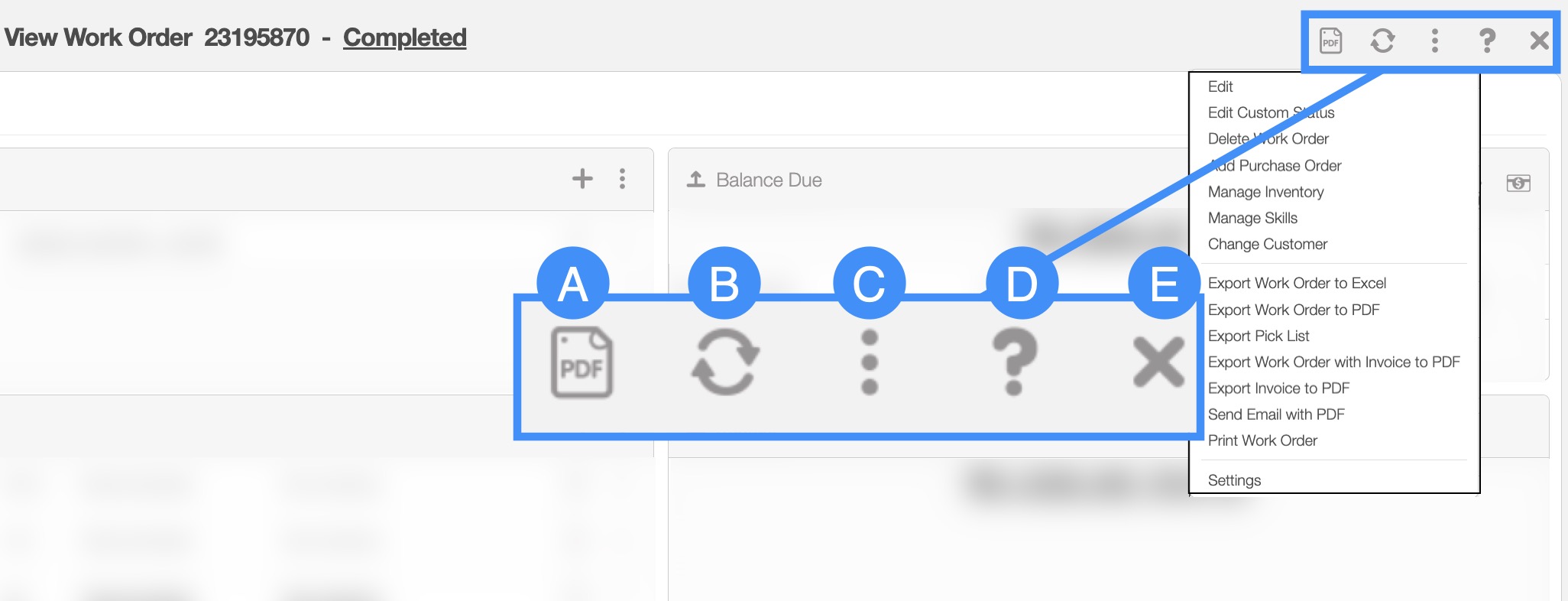Click the upload icon beside Balance Due
The width and height of the screenshot is (1568, 601).
[x=695, y=180]
